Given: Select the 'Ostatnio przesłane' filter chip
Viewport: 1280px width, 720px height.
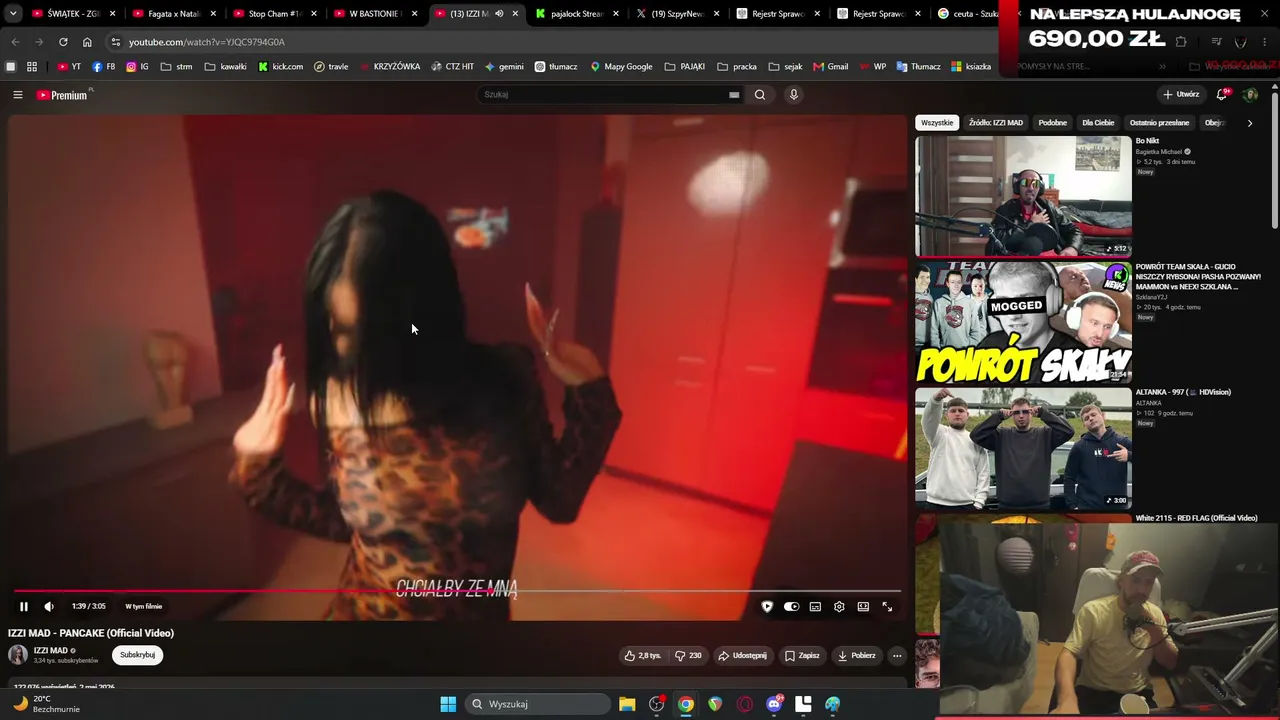Looking at the screenshot, I should (x=1160, y=123).
